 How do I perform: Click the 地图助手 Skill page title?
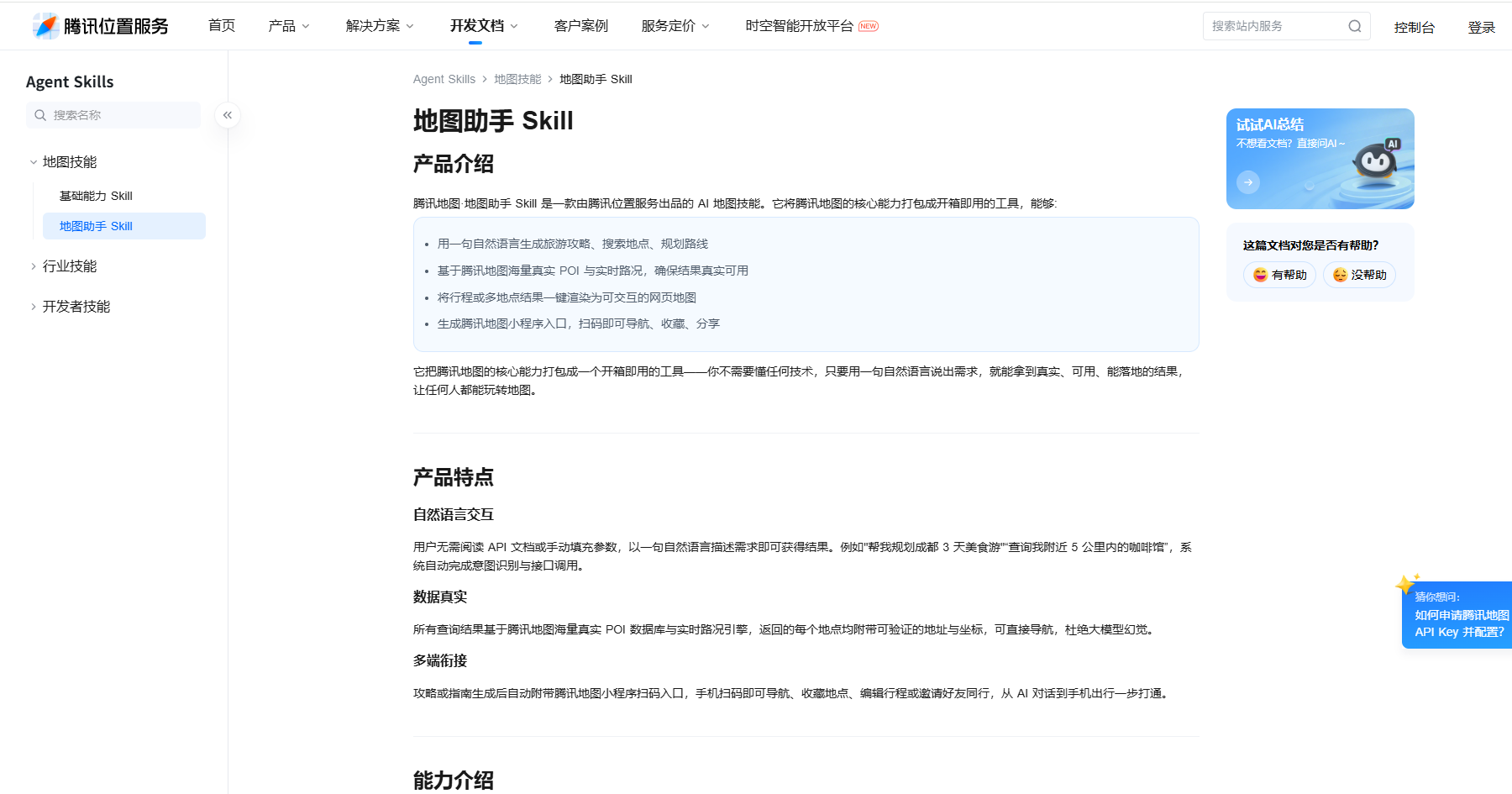tap(493, 121)
